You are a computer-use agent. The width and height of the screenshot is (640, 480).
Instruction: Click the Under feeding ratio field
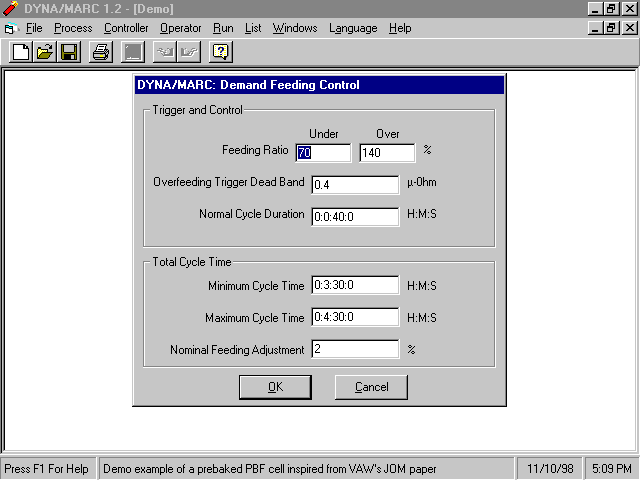323,153
